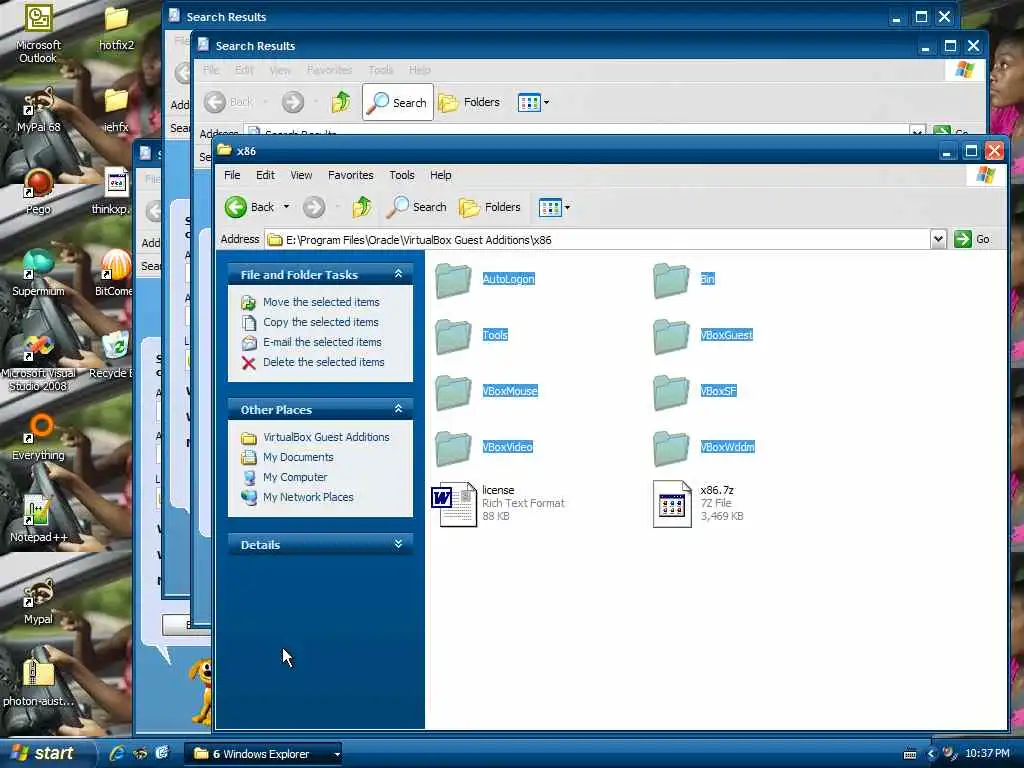Image resolution: width=1024 pixels, height=768 pixels.
Task: Click E-mail the selected items
Action: [321, 342]
